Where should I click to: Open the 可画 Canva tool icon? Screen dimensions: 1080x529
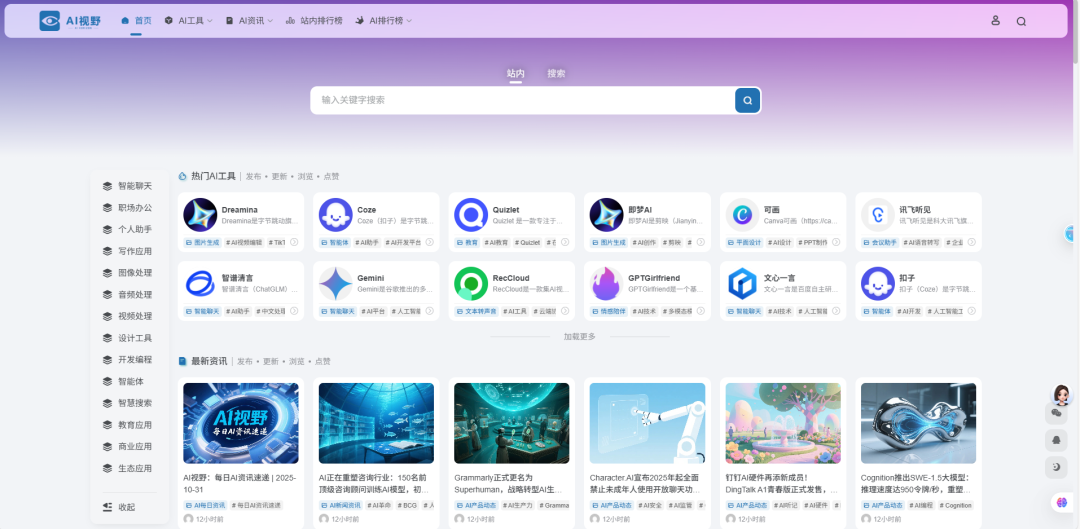pyautogui.click(x=742, y=215)
